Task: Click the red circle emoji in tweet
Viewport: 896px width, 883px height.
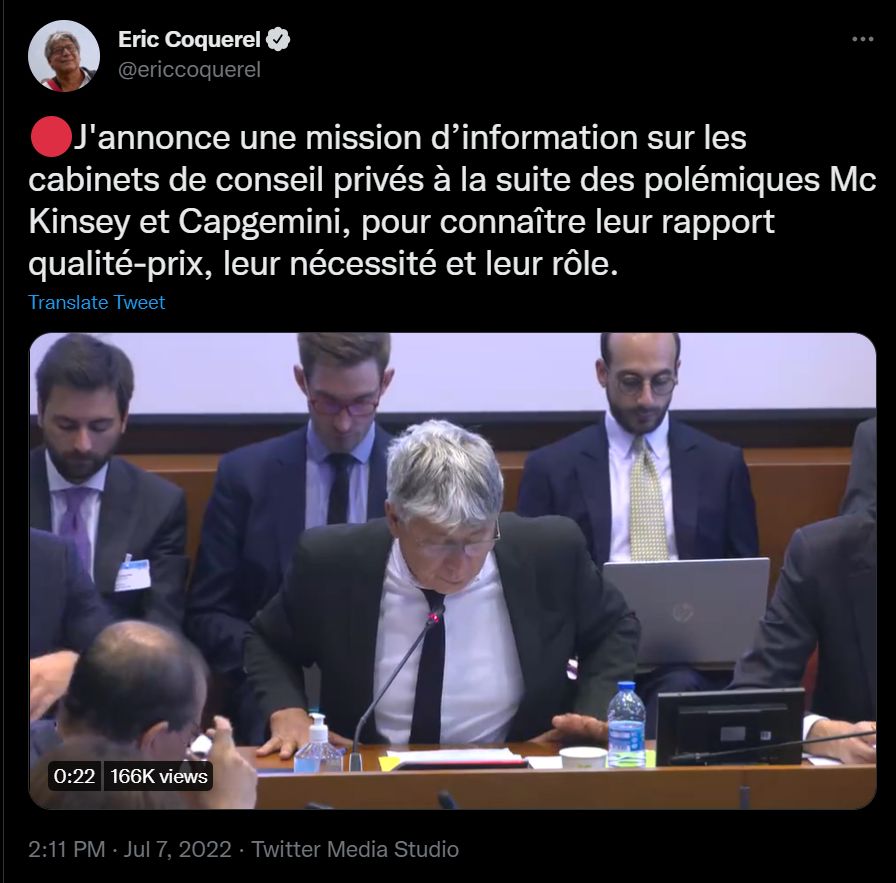Action: (51, 137)
